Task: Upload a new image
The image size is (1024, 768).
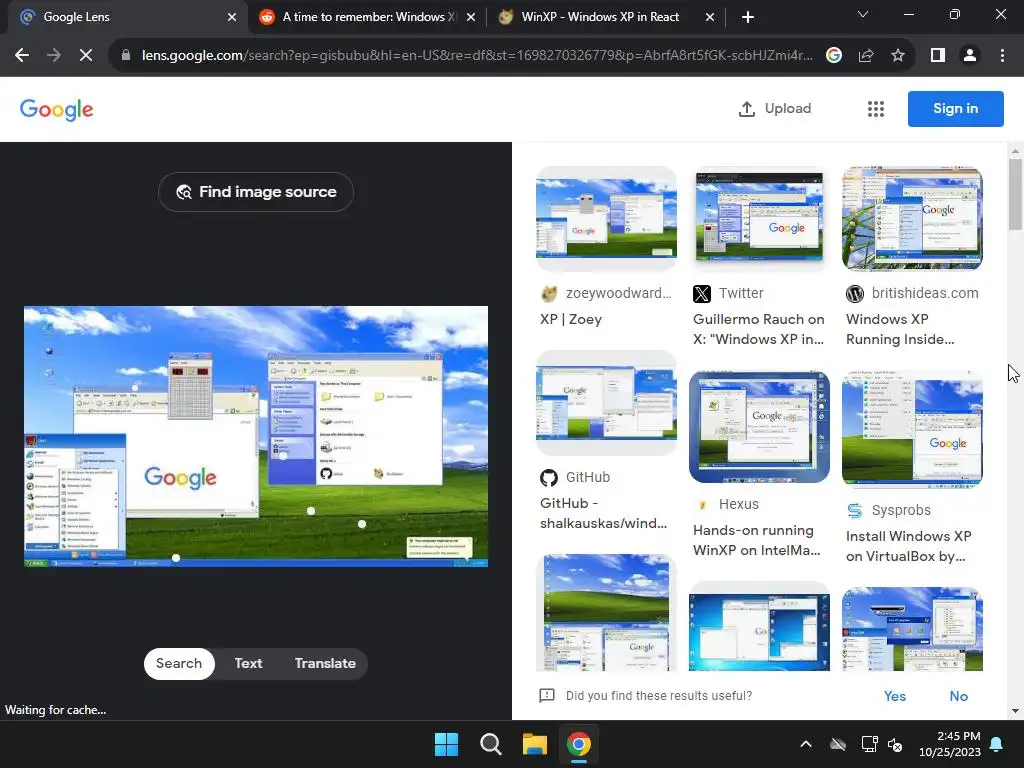Action: (x=775, y=109)
